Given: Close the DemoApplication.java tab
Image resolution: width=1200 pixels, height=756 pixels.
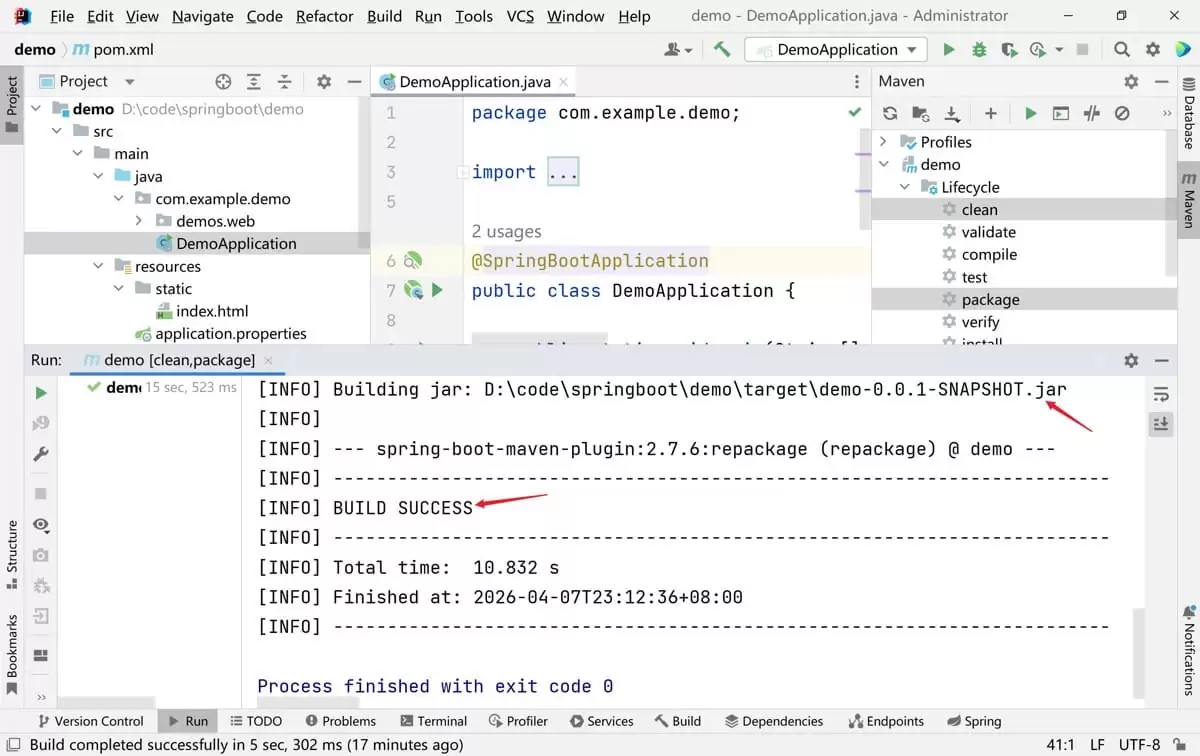Looking at the screenshot, I should pos(563,82).
